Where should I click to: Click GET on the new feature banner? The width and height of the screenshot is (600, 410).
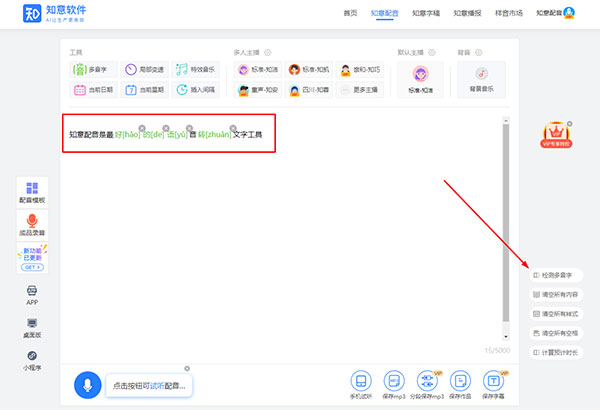32,267
